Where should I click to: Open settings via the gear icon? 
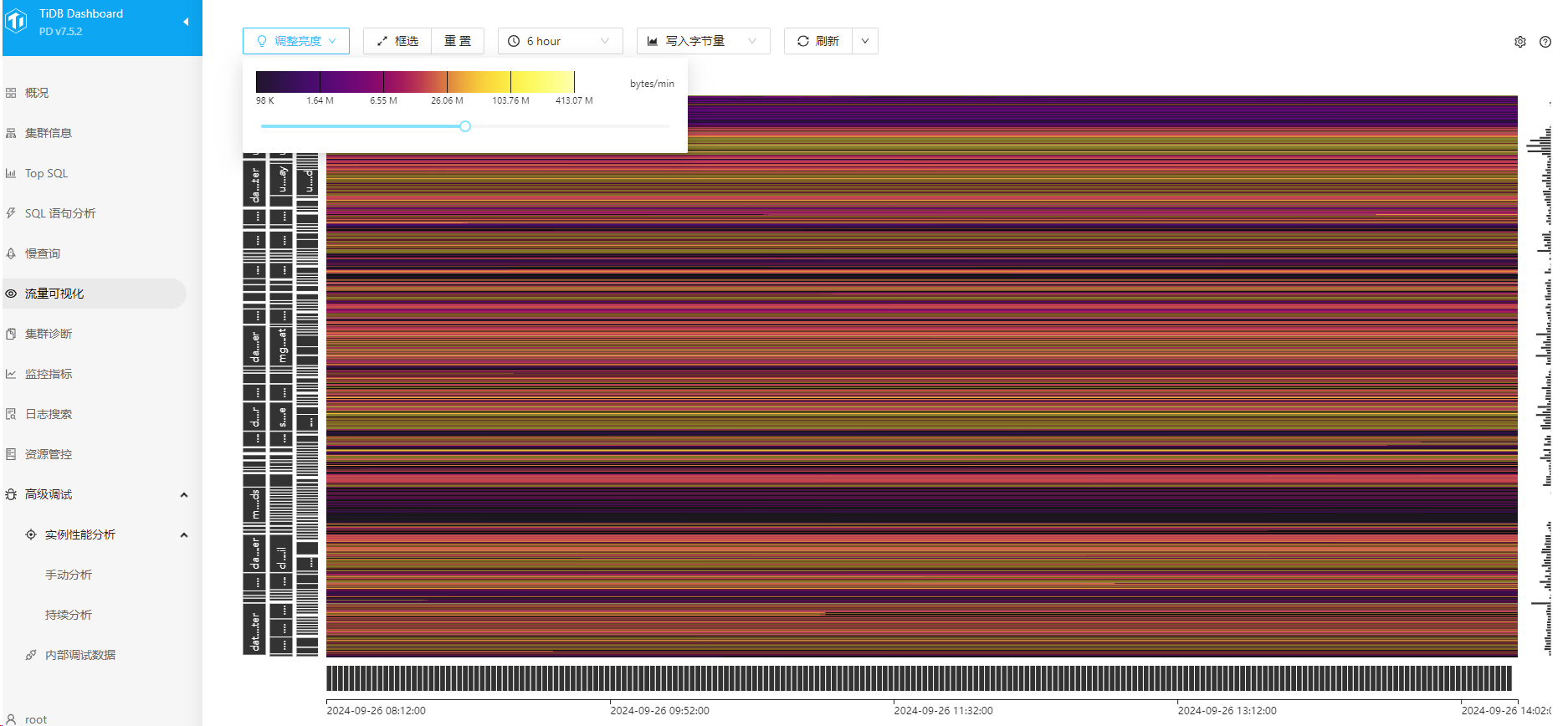click(x=1519, y=42)
